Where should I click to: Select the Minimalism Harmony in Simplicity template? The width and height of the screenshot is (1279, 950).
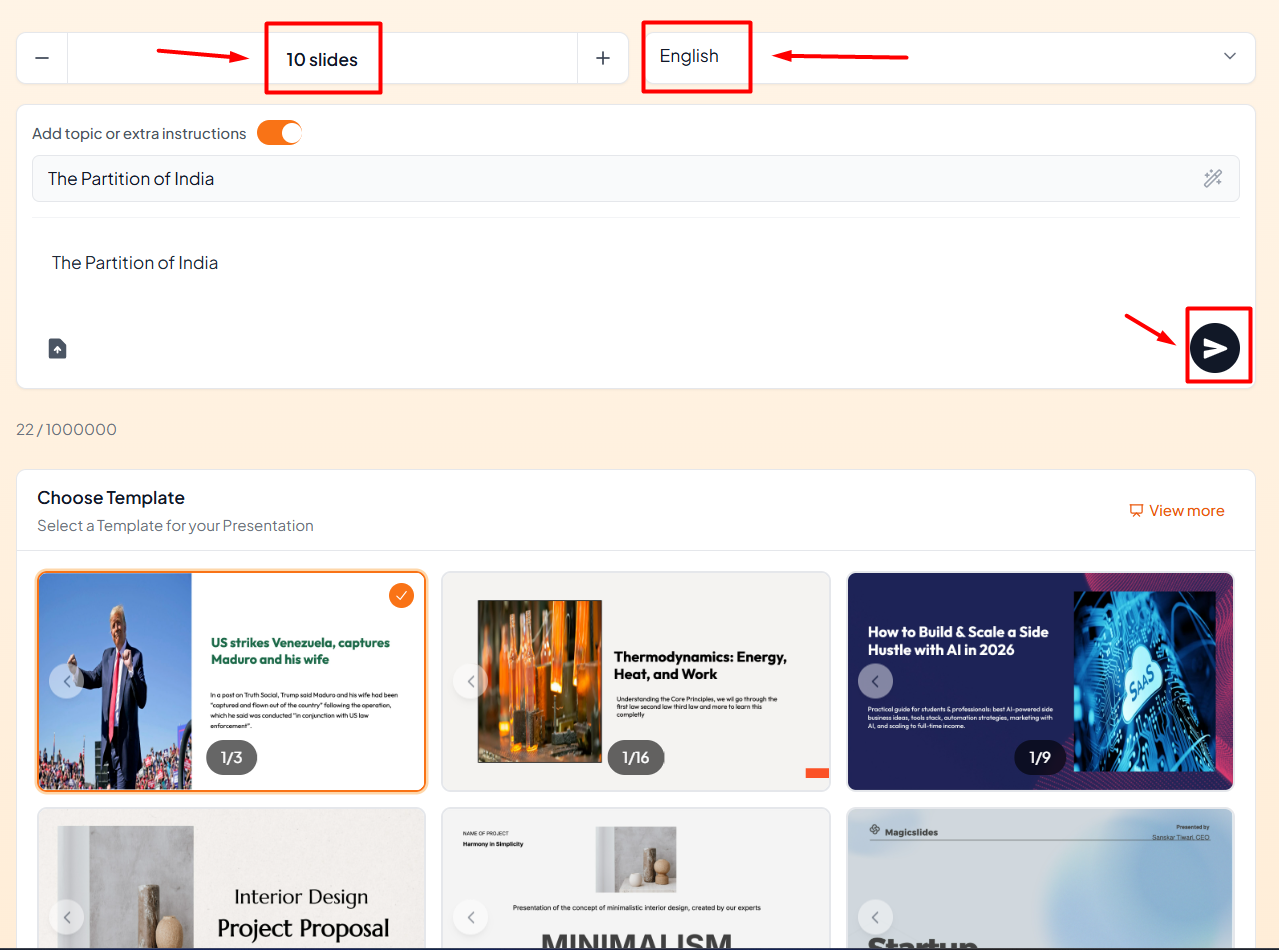[636, 878]
